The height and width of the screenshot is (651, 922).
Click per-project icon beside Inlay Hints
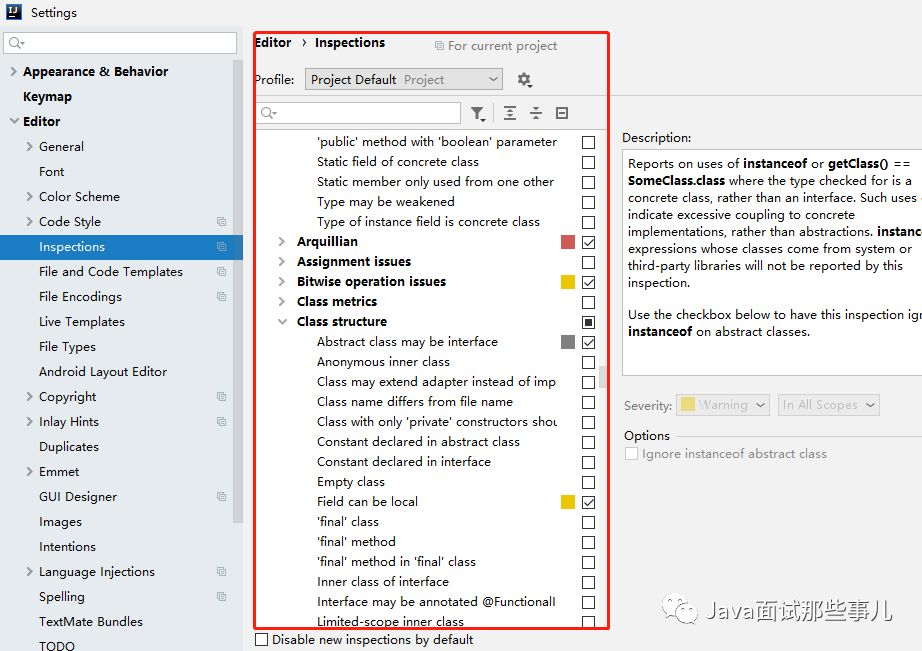coord(222,422)
